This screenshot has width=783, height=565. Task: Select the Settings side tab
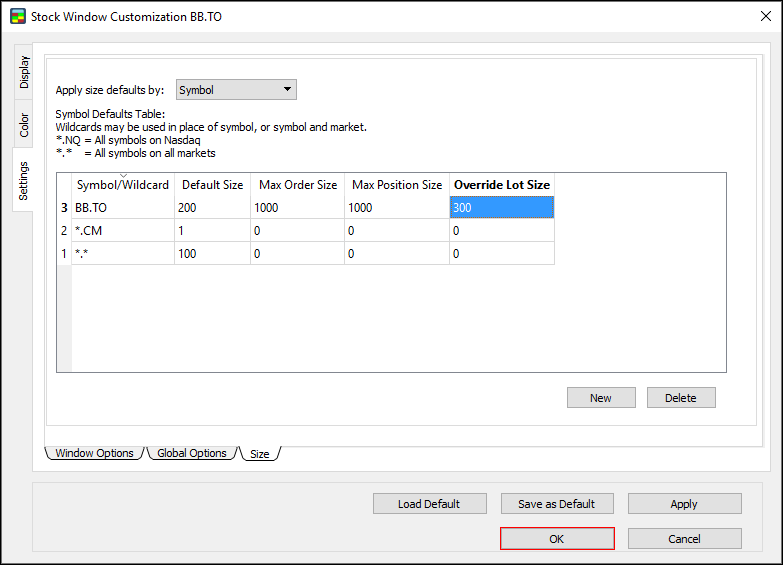click(x=24, y=180)
